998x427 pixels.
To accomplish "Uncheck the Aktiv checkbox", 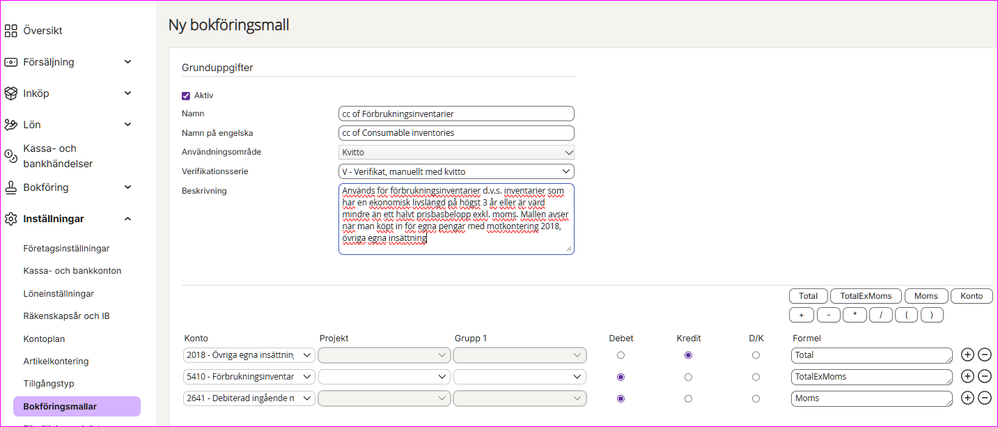I will tap(186, 96).
